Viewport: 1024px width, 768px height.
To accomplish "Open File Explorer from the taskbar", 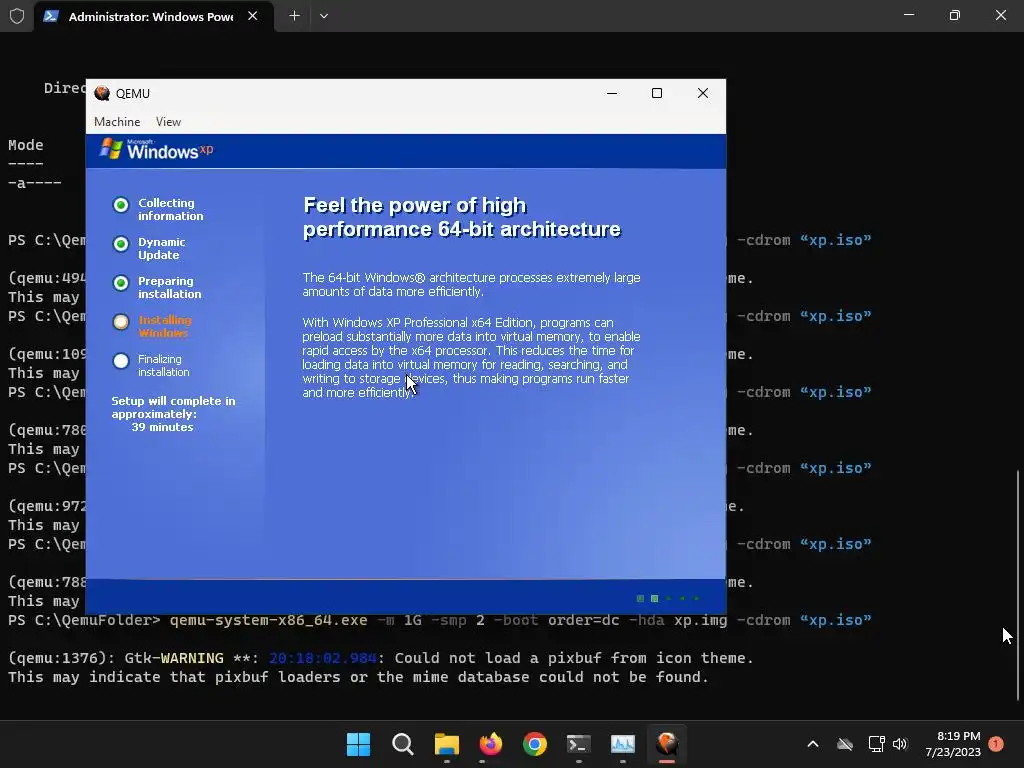I will [x=447, y=744].
